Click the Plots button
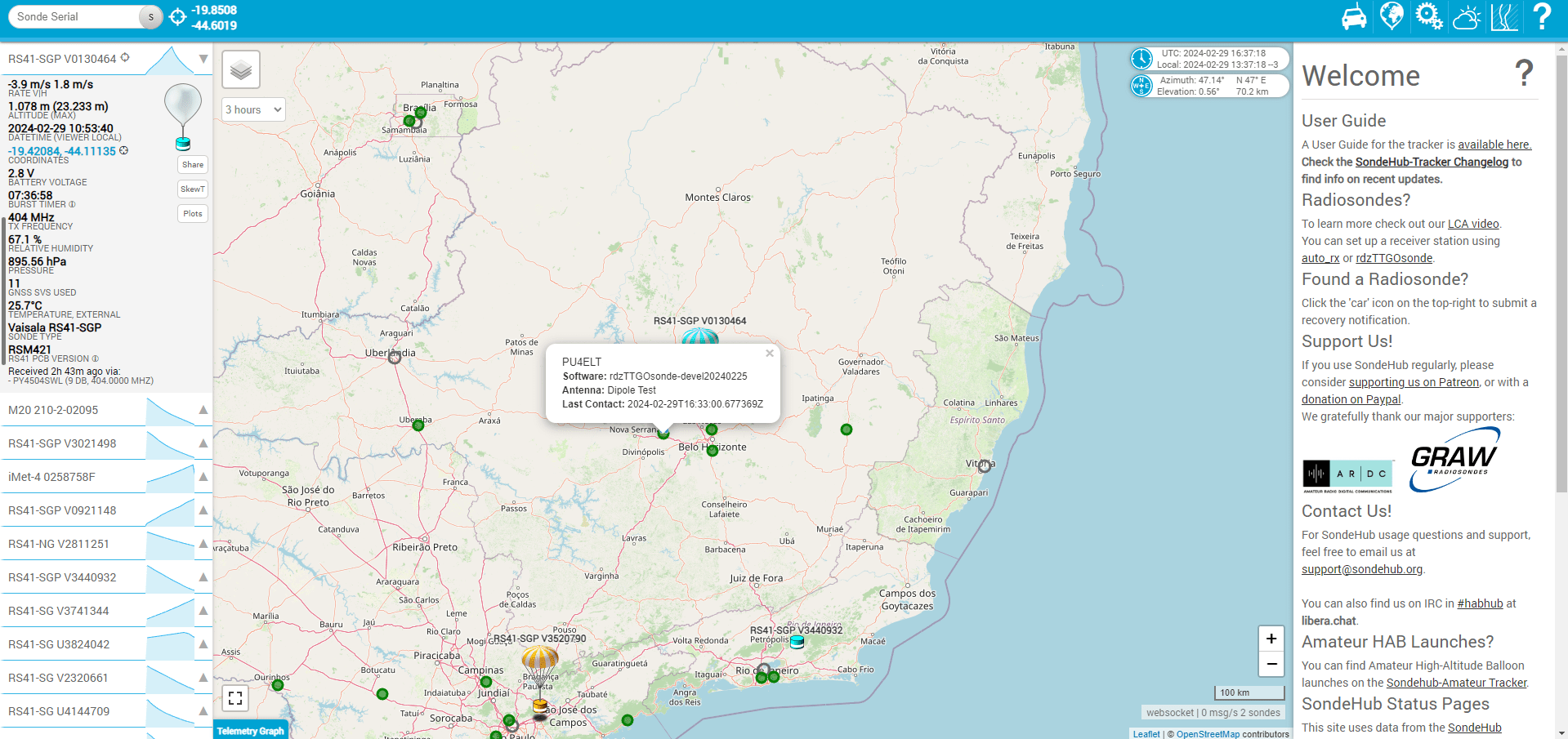 tap(193, 214)
